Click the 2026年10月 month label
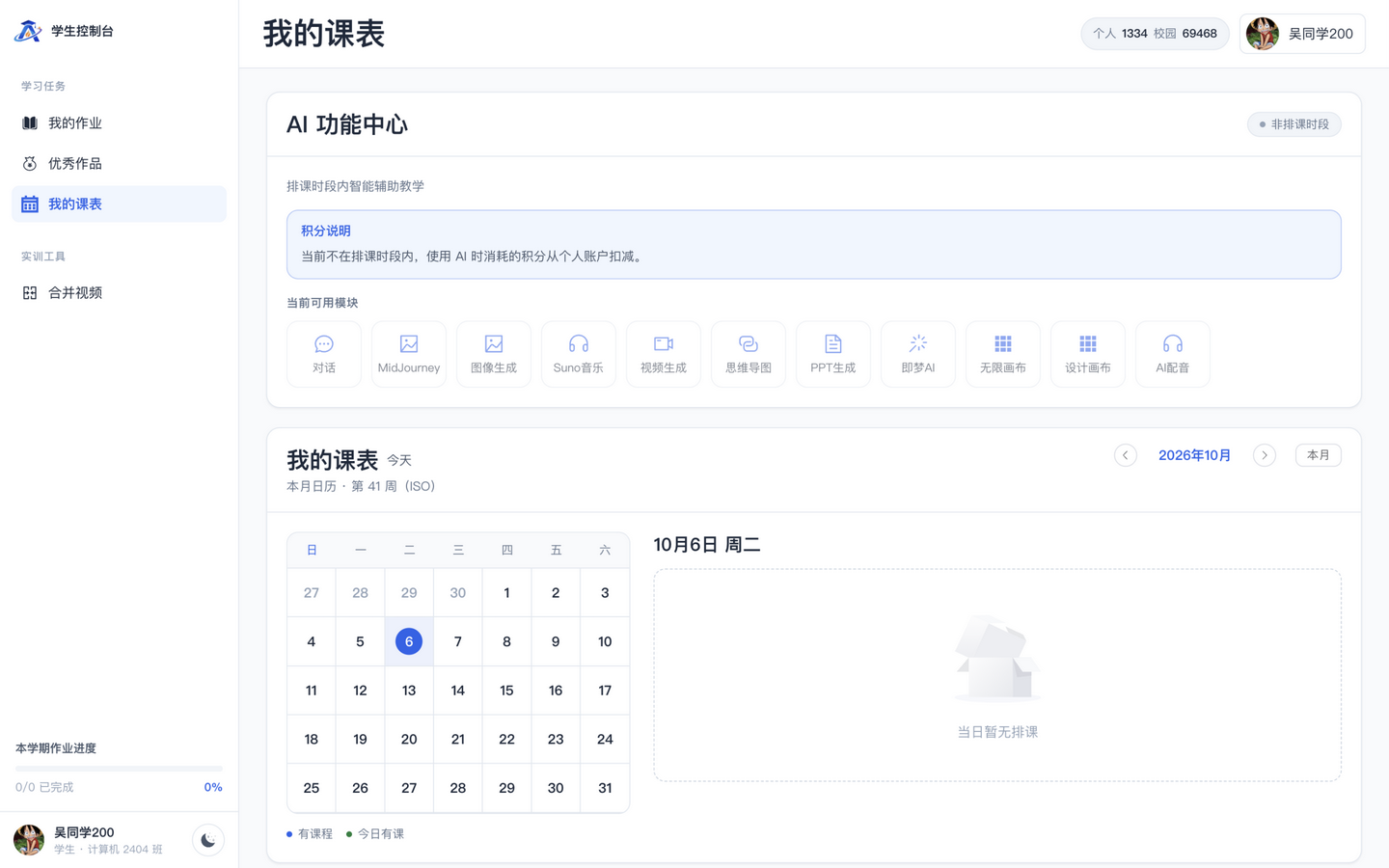Screen dimensions: 1389x868 (1195, 455)
